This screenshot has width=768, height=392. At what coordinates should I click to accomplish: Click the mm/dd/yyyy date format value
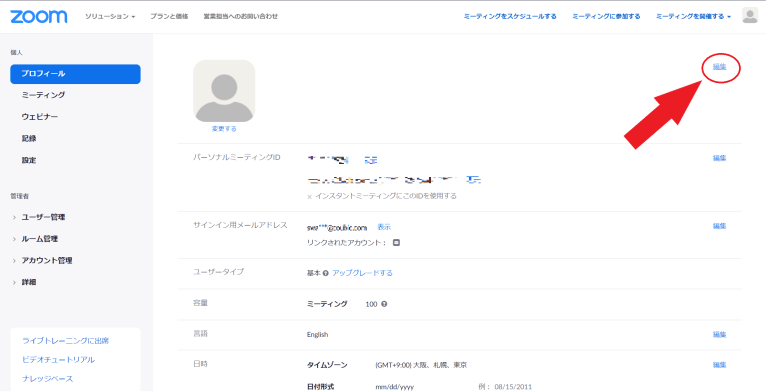point(394,387)
